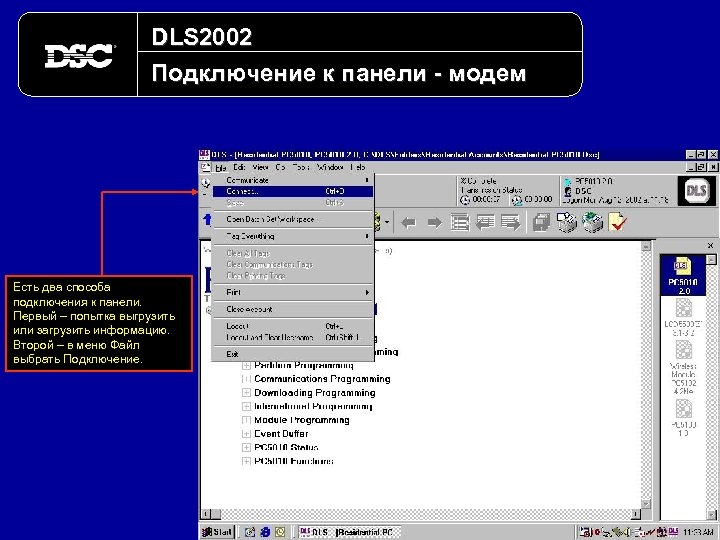
Task: Click the document with red checkmark icon
Action: click(617, 222)
